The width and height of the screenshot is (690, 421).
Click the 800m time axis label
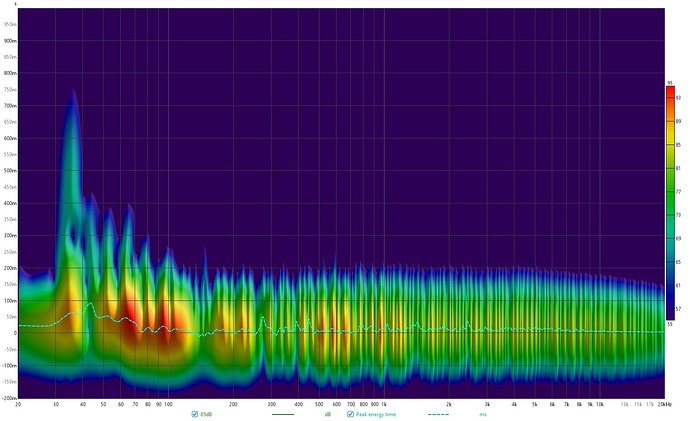pos(10,73)
